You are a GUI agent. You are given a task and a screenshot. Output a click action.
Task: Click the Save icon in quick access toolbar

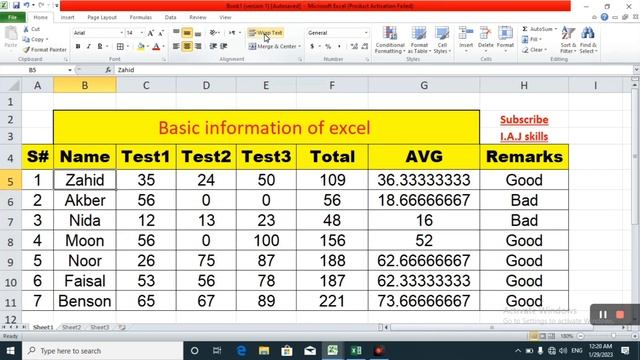(16, 5)
